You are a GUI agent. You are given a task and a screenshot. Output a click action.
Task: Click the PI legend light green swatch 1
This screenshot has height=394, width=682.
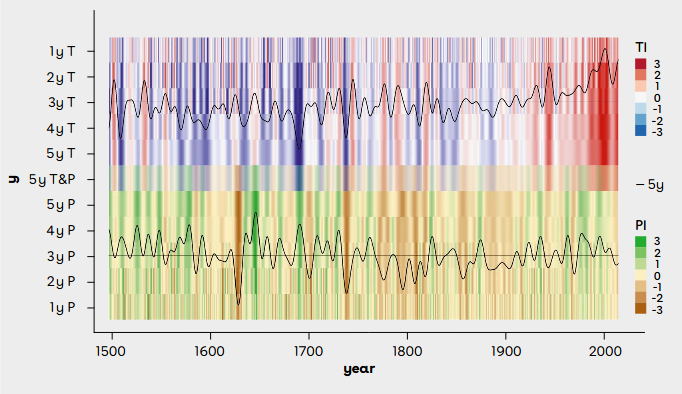click(641, 264)
